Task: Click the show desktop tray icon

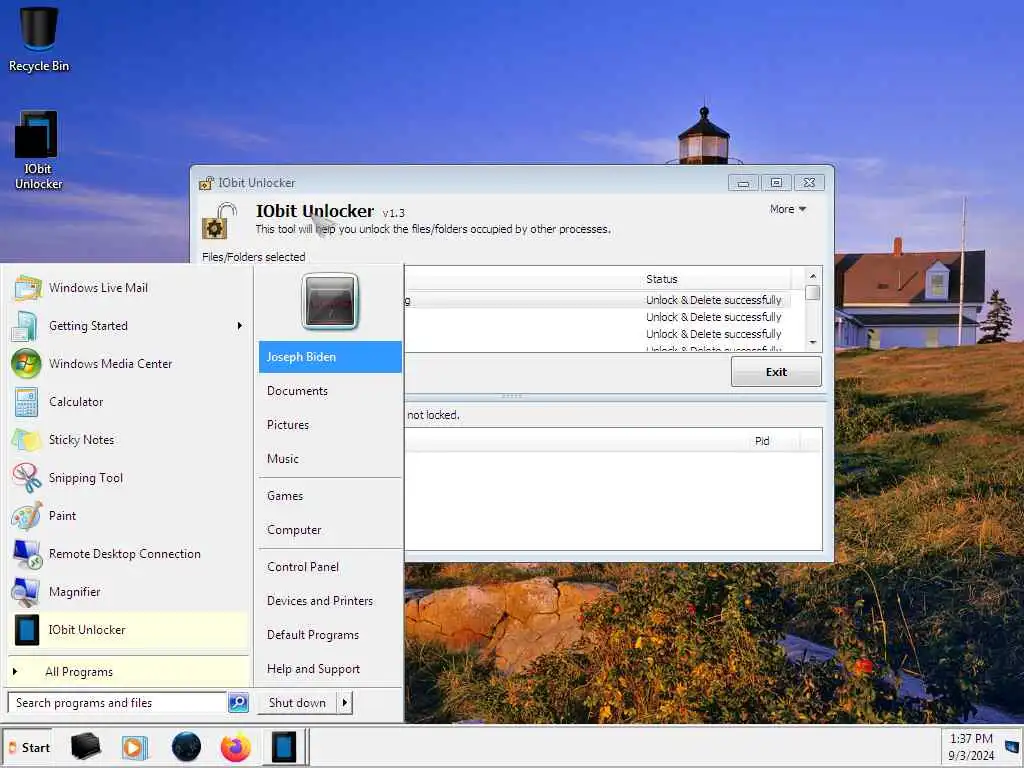Action: 1012,747
